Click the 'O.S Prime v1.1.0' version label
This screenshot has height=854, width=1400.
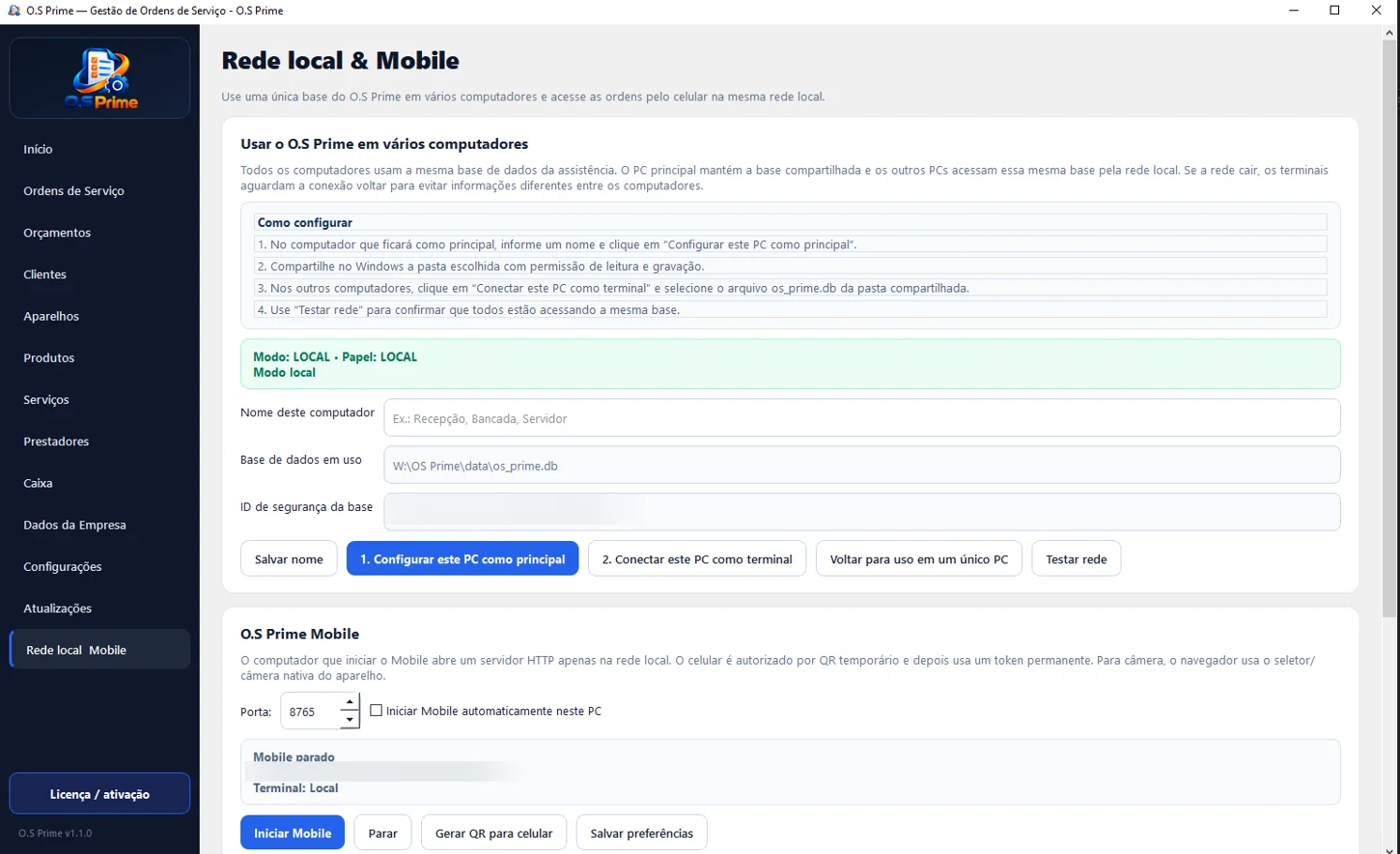tap(55, 833)
